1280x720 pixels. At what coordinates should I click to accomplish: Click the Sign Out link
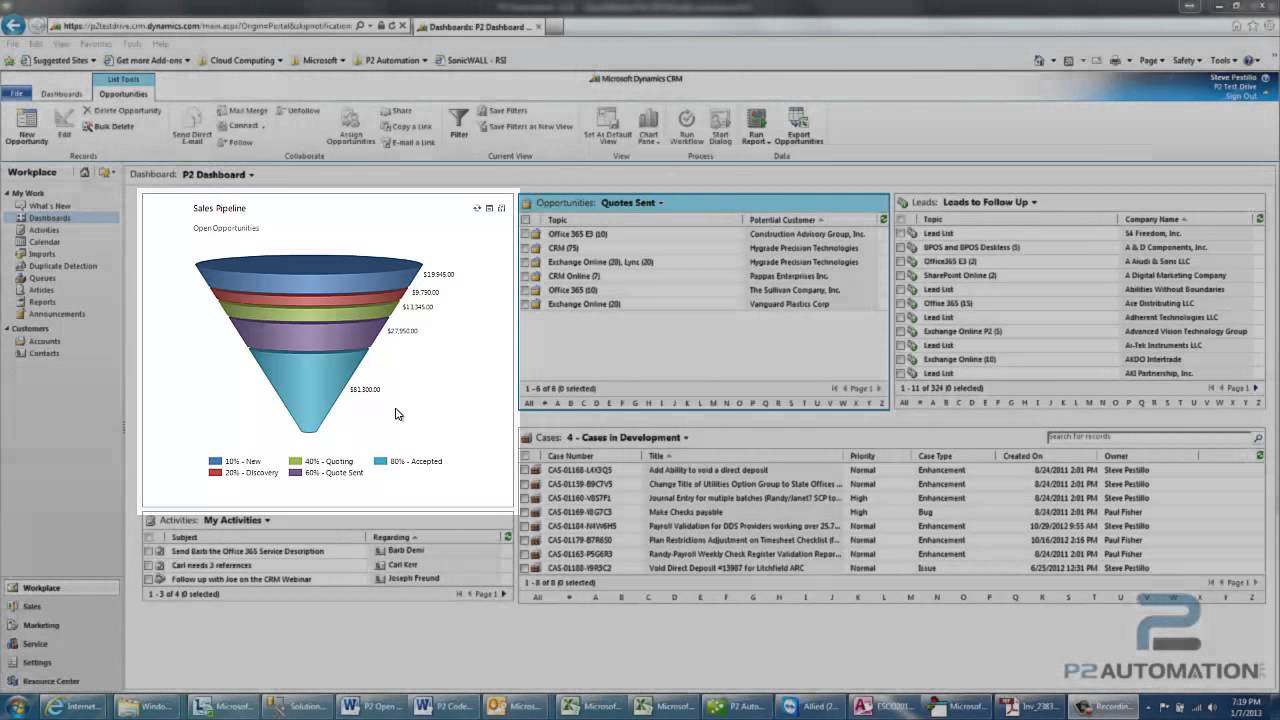(x=1241, y=96)
